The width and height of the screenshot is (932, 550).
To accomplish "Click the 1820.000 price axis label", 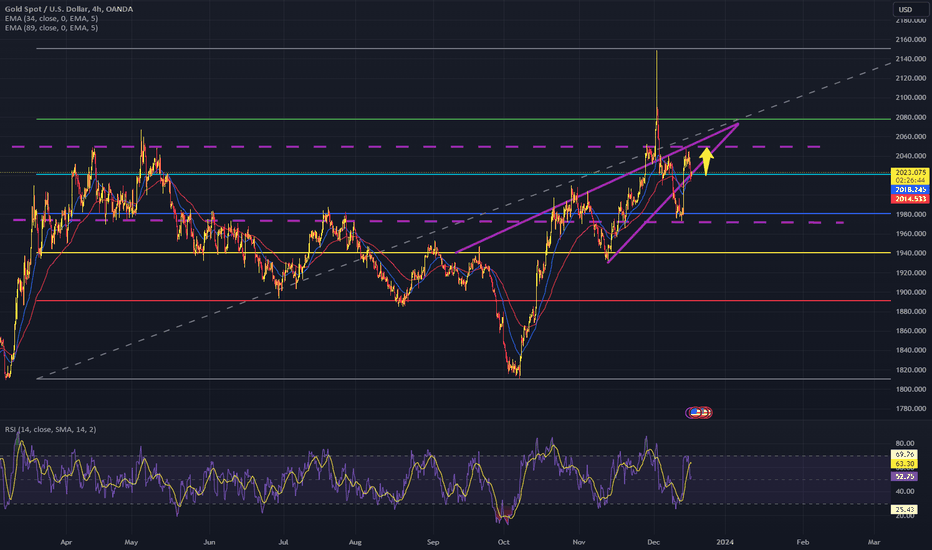I will point(911,370).
